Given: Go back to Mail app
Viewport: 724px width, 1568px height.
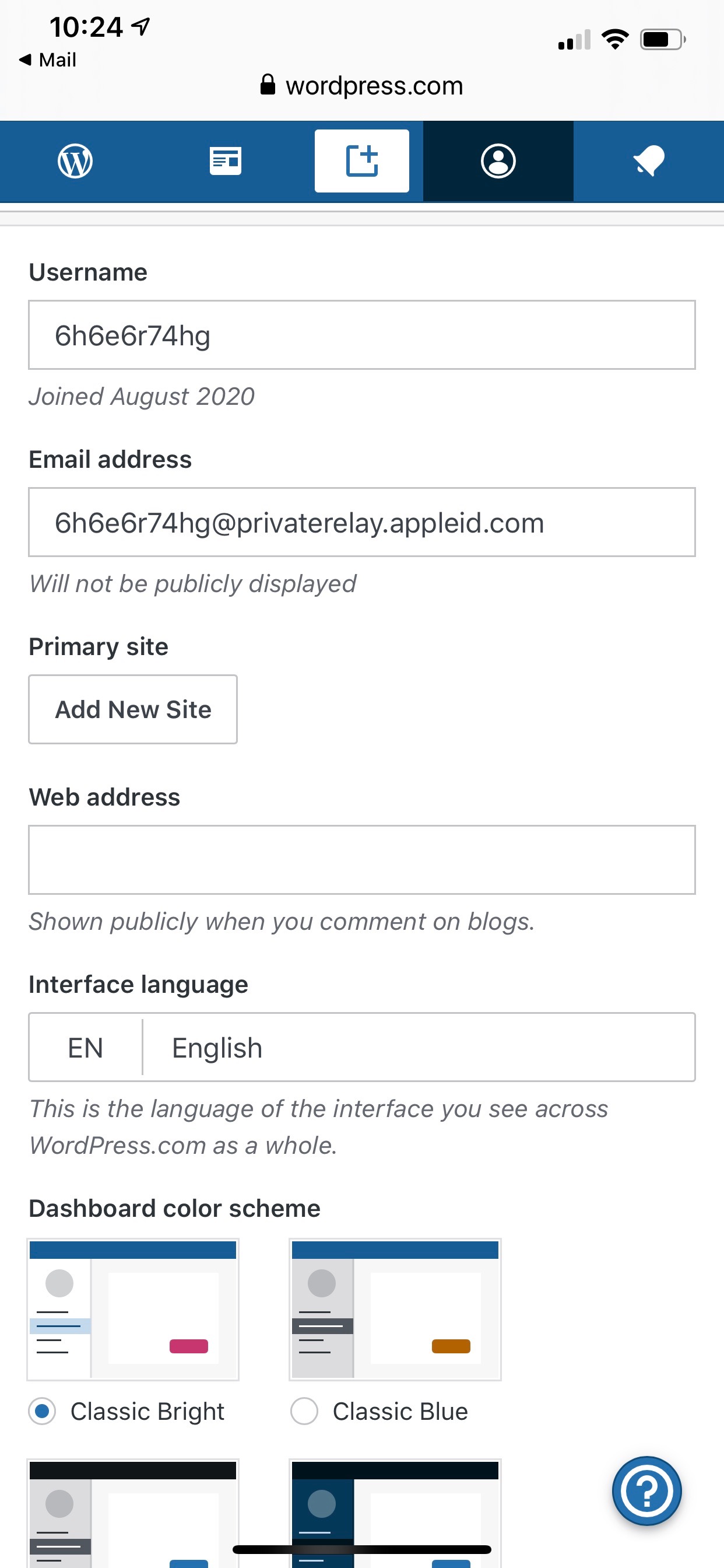Looking at the screenshot, I should coord(47,60).
